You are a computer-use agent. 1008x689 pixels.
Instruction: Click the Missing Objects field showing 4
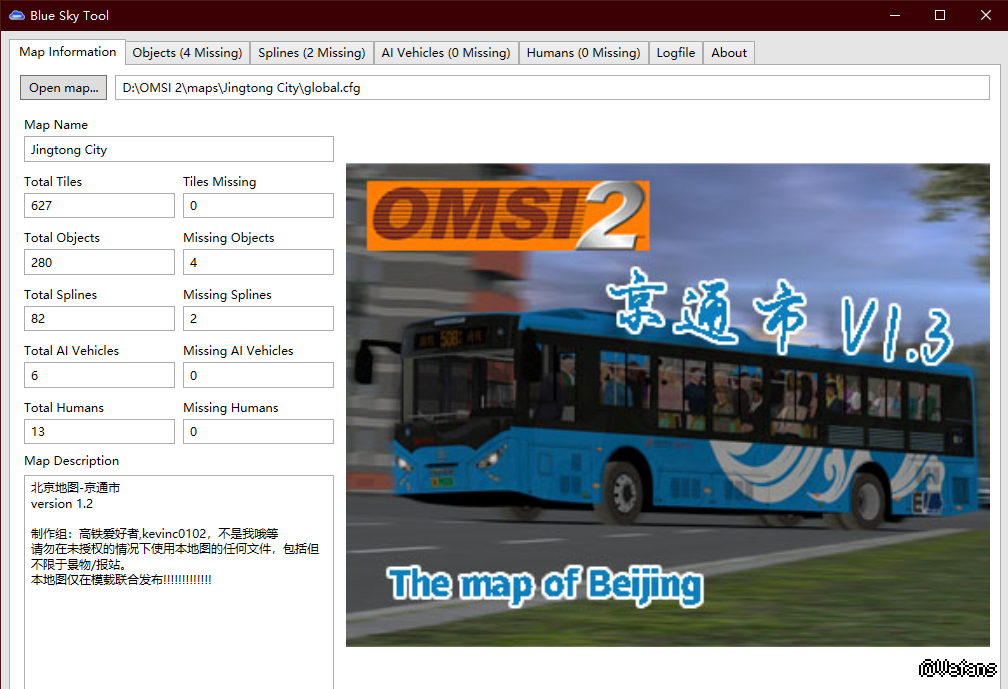(x=258, y=262)
